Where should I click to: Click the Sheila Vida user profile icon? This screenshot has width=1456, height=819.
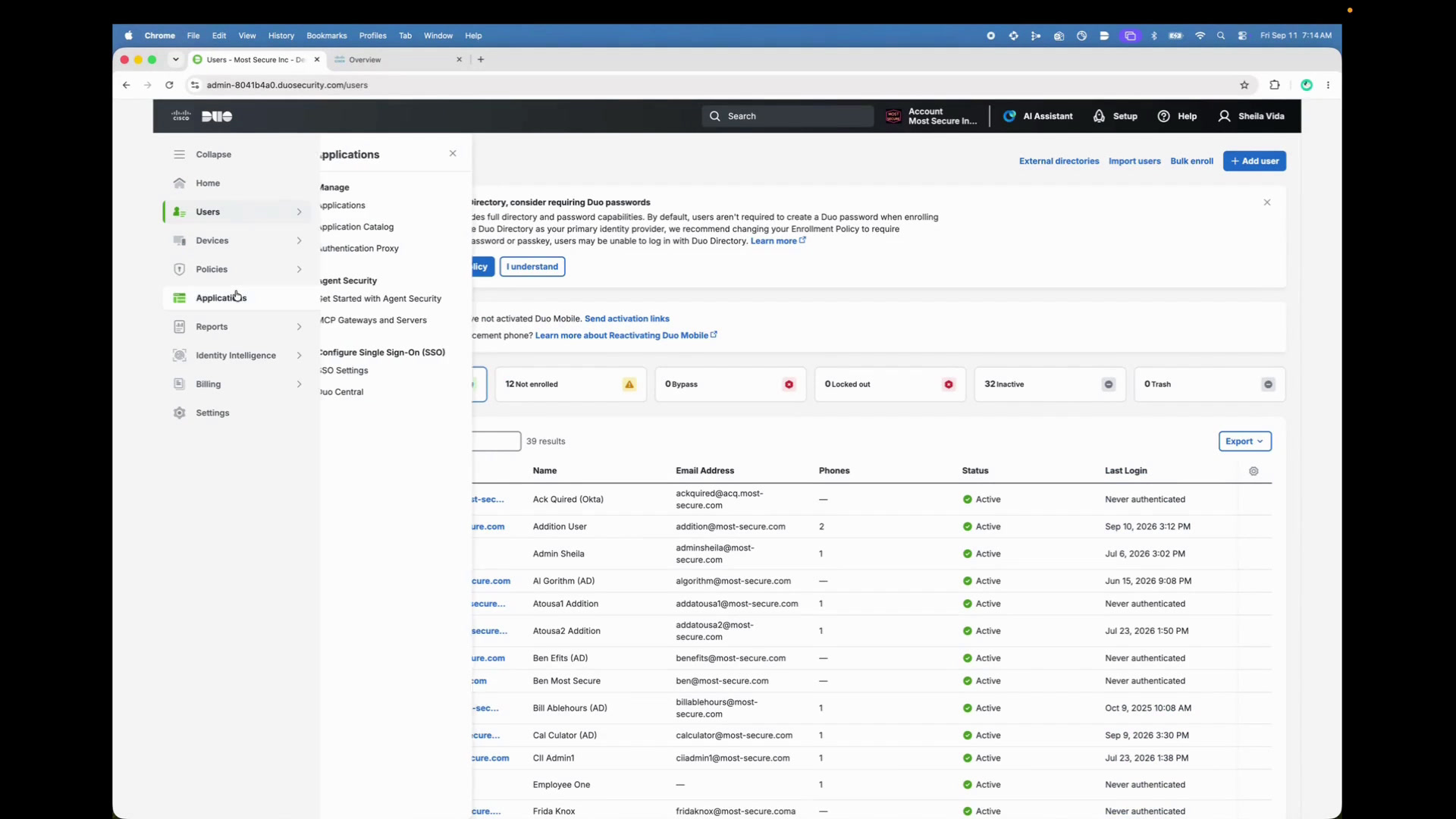pyautogui.click(x=1224, y=116)
